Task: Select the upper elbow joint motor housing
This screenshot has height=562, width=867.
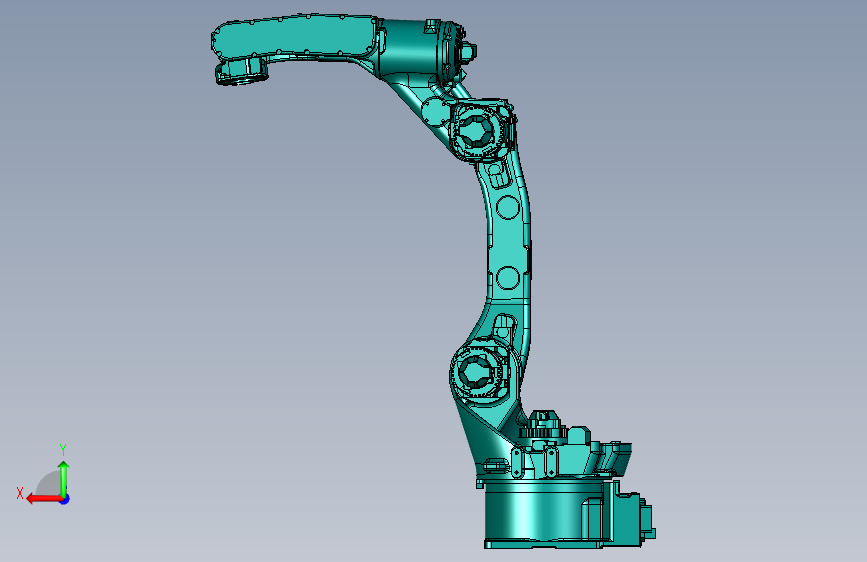Action: [480, 131]
